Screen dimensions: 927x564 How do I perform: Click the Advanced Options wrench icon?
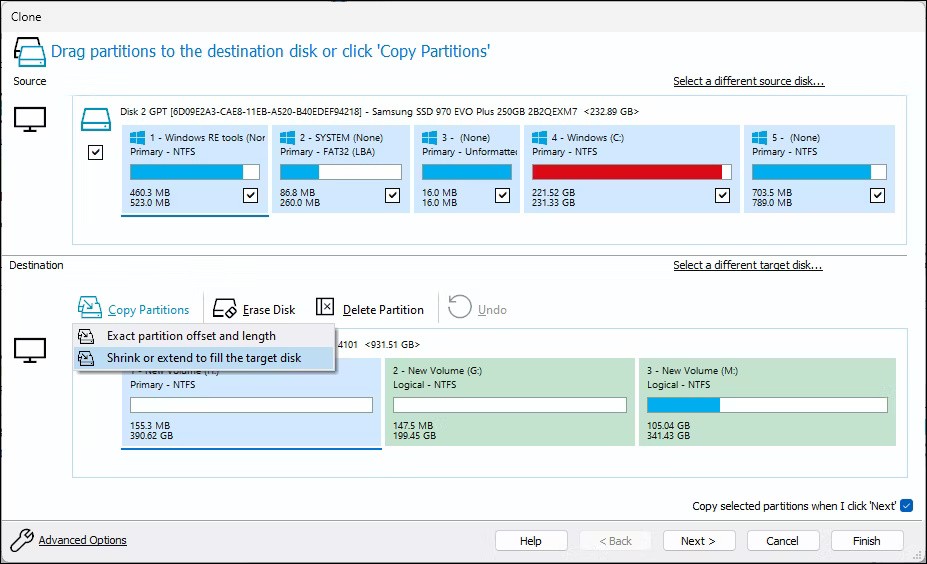(x=21, y=541)
